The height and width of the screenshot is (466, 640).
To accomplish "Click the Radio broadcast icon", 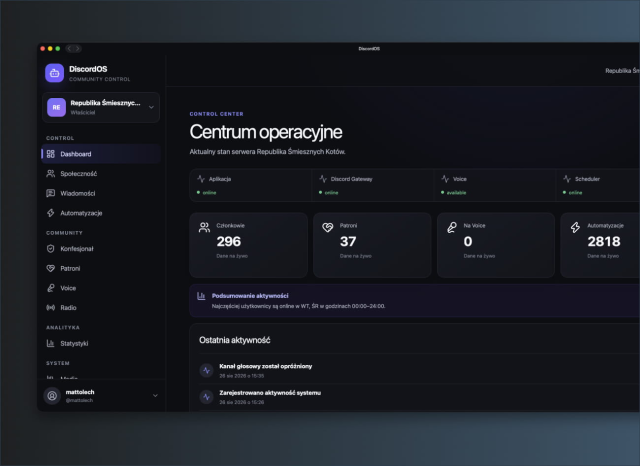I will click(51, 307).
